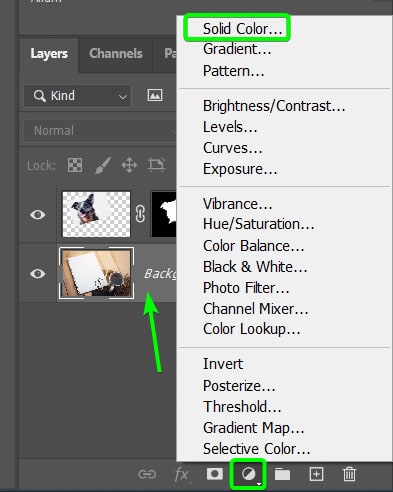Click the new adjustment layer icon

248,474
